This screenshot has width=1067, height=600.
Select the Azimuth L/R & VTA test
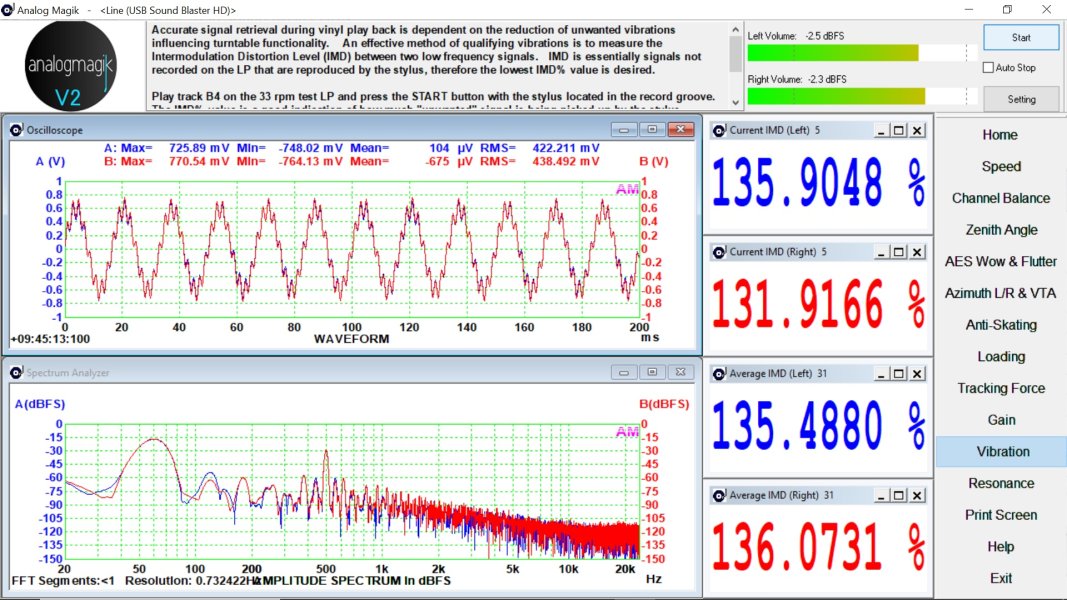click(1000, 293)
